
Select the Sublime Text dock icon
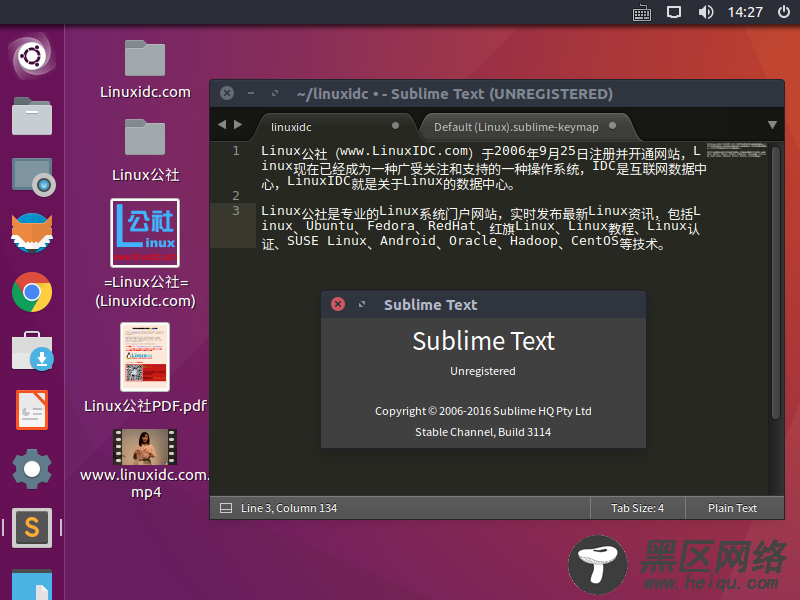(32, 528)
